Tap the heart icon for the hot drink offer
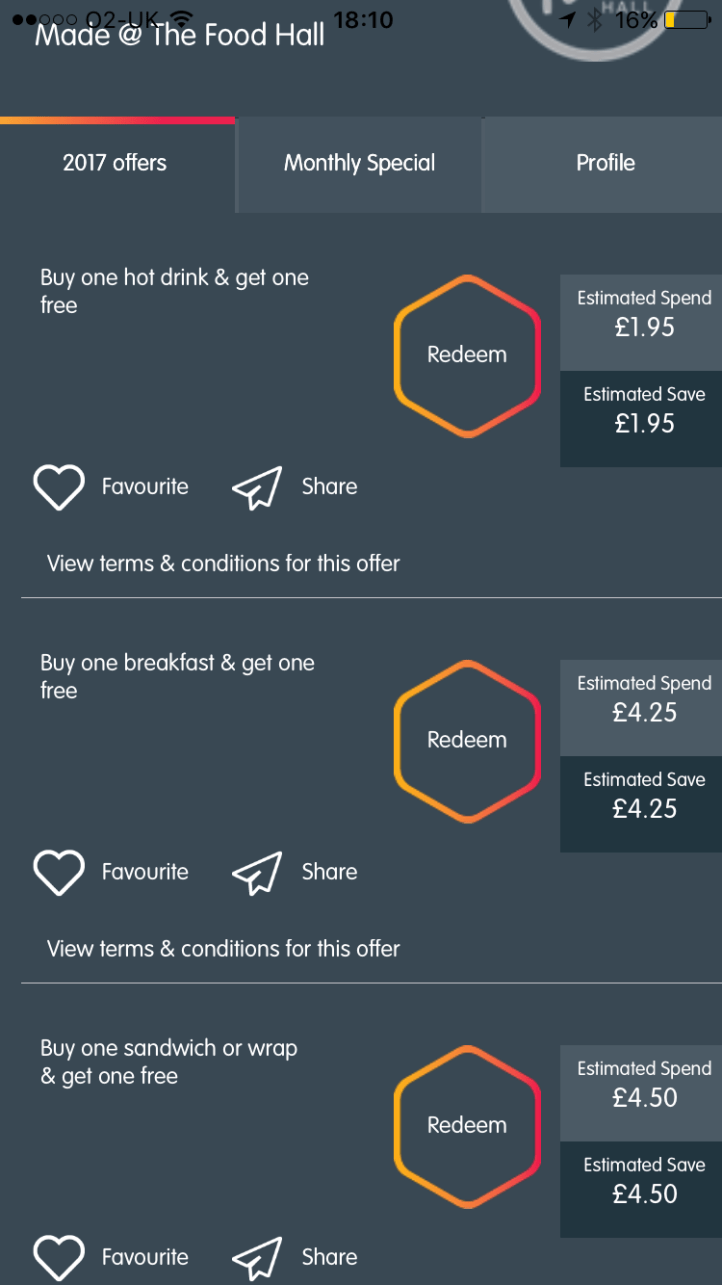 click(59, 487)
